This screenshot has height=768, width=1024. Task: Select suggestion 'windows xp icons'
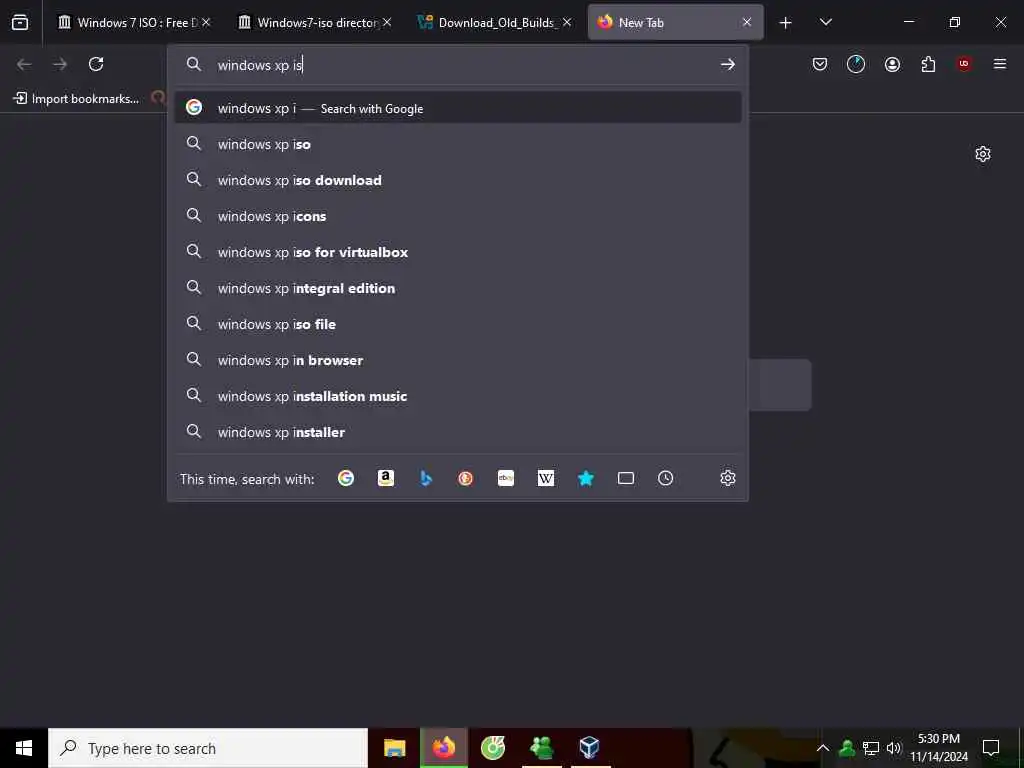pos(458,216)
